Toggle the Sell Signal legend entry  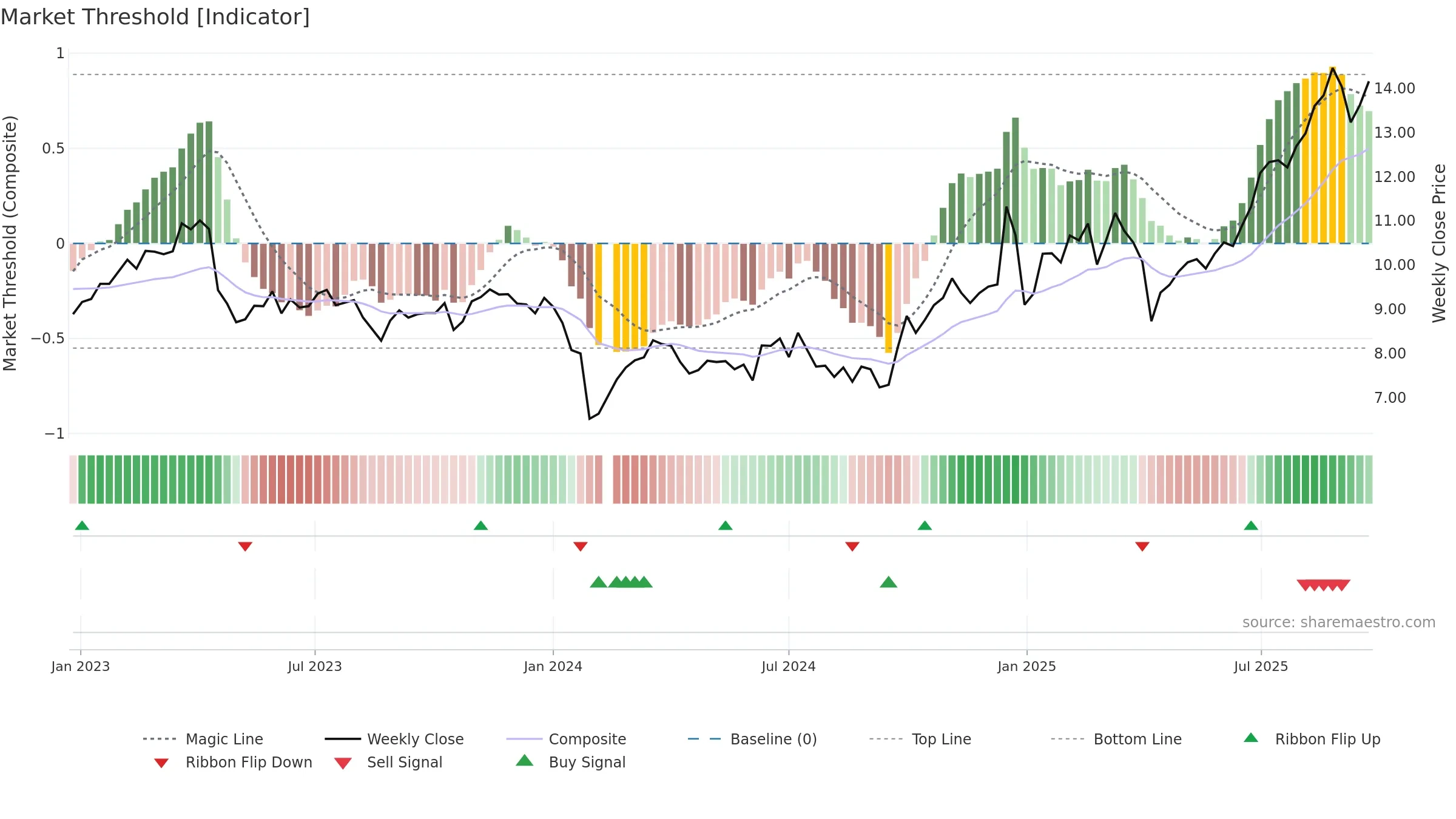click(x=388, y=762)
